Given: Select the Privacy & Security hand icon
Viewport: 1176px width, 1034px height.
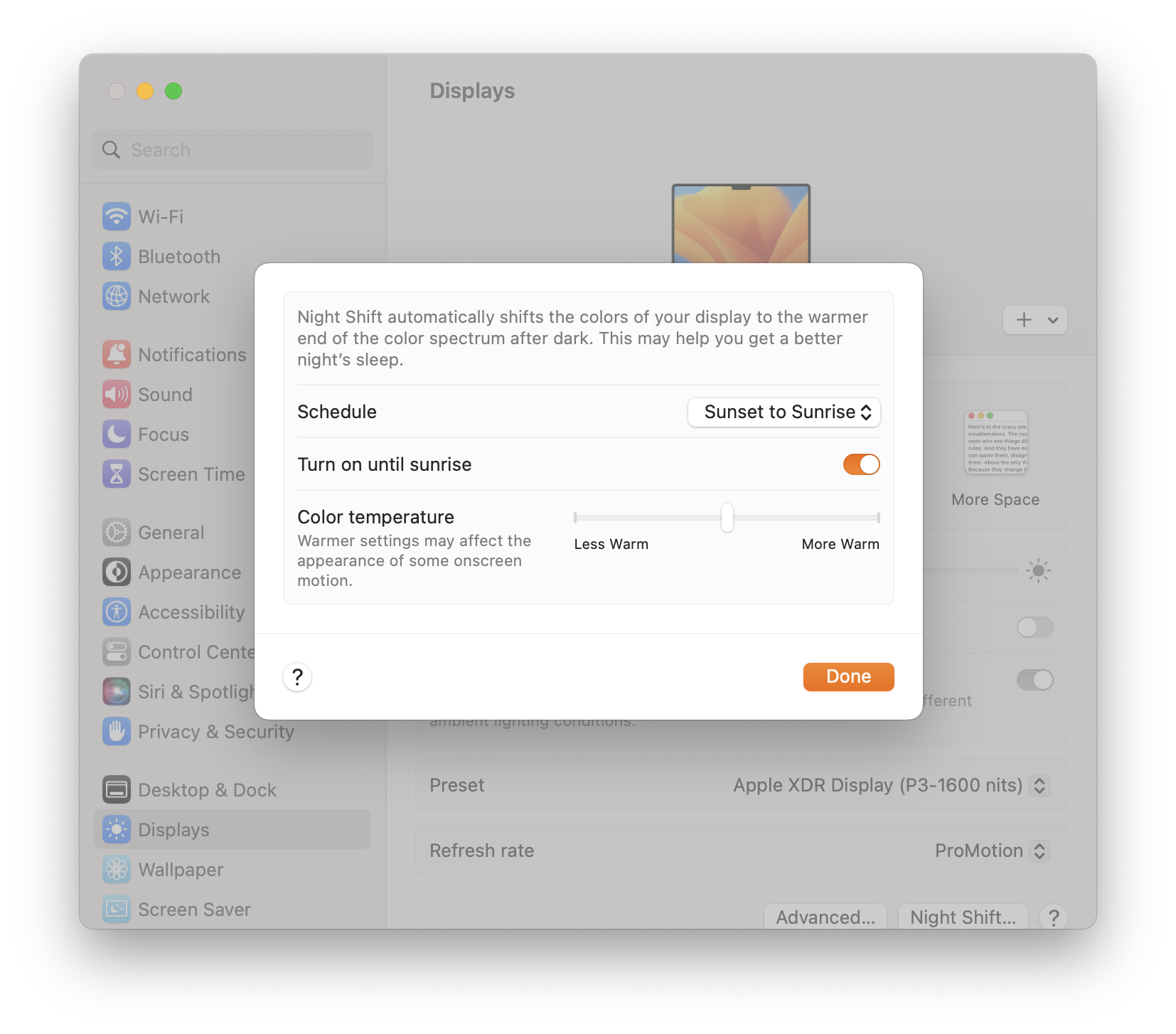Looking at the screenshot, I should [117, 732].
